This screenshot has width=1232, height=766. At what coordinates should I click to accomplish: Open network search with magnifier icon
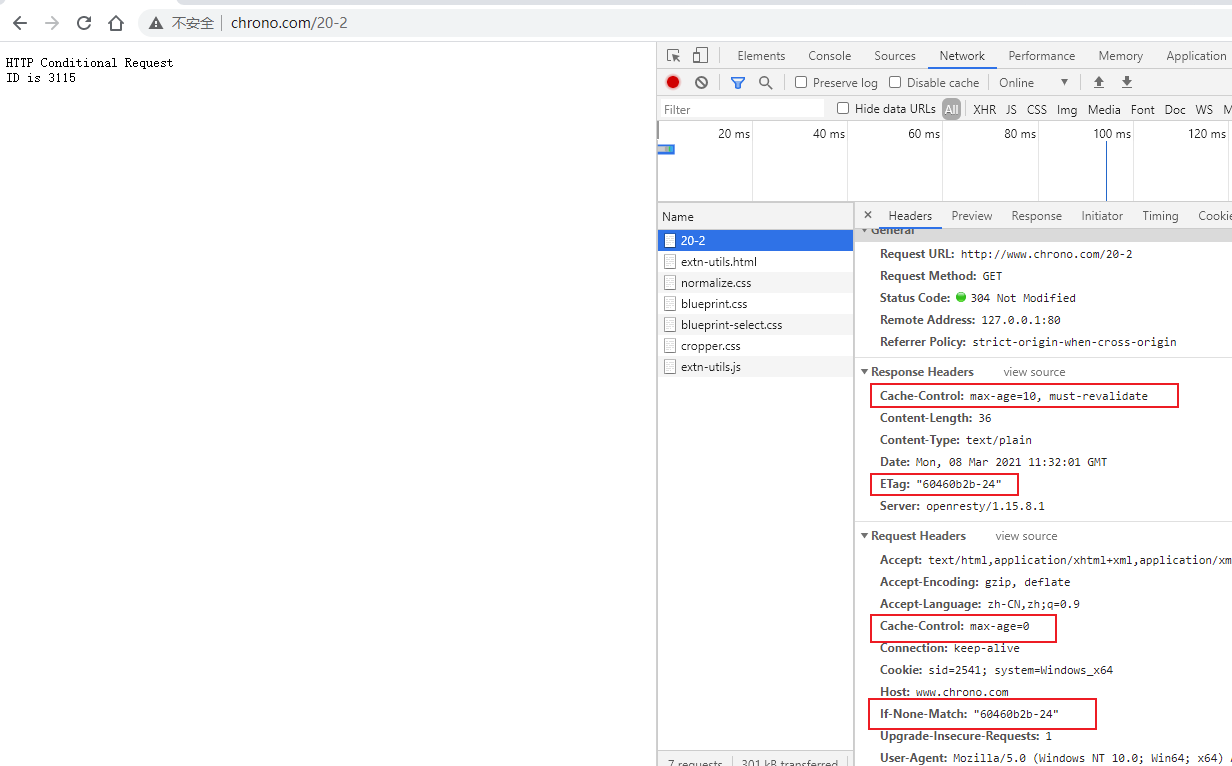pyautogui.click(x=765, y=83)
